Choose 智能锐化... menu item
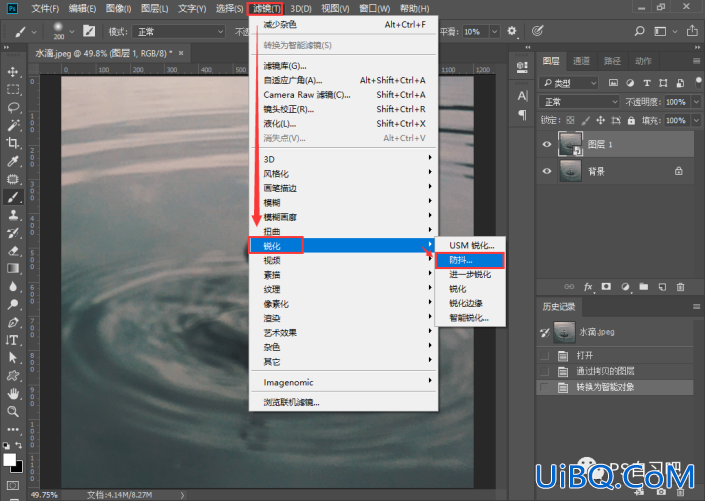This screenshot has height=501, width=705. point(470,318)
